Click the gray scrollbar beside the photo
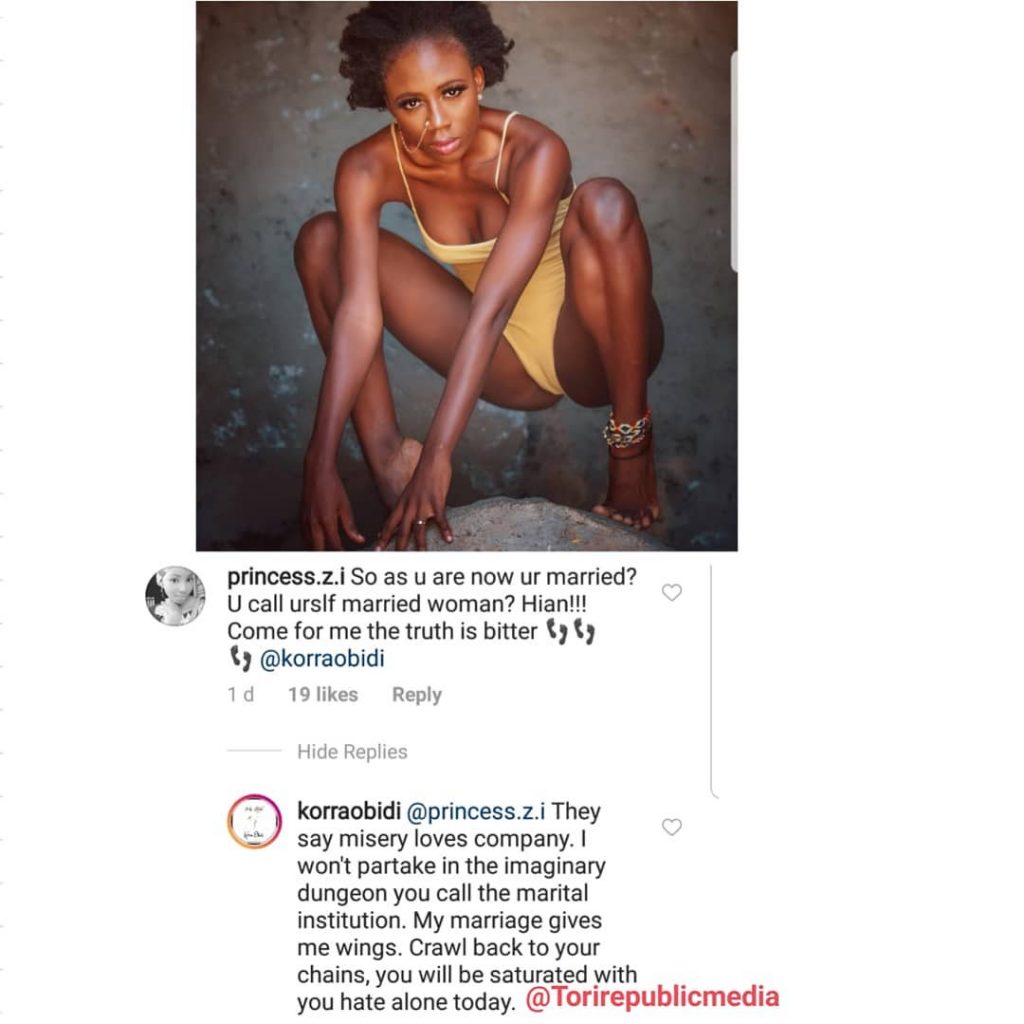 [735, 161]
